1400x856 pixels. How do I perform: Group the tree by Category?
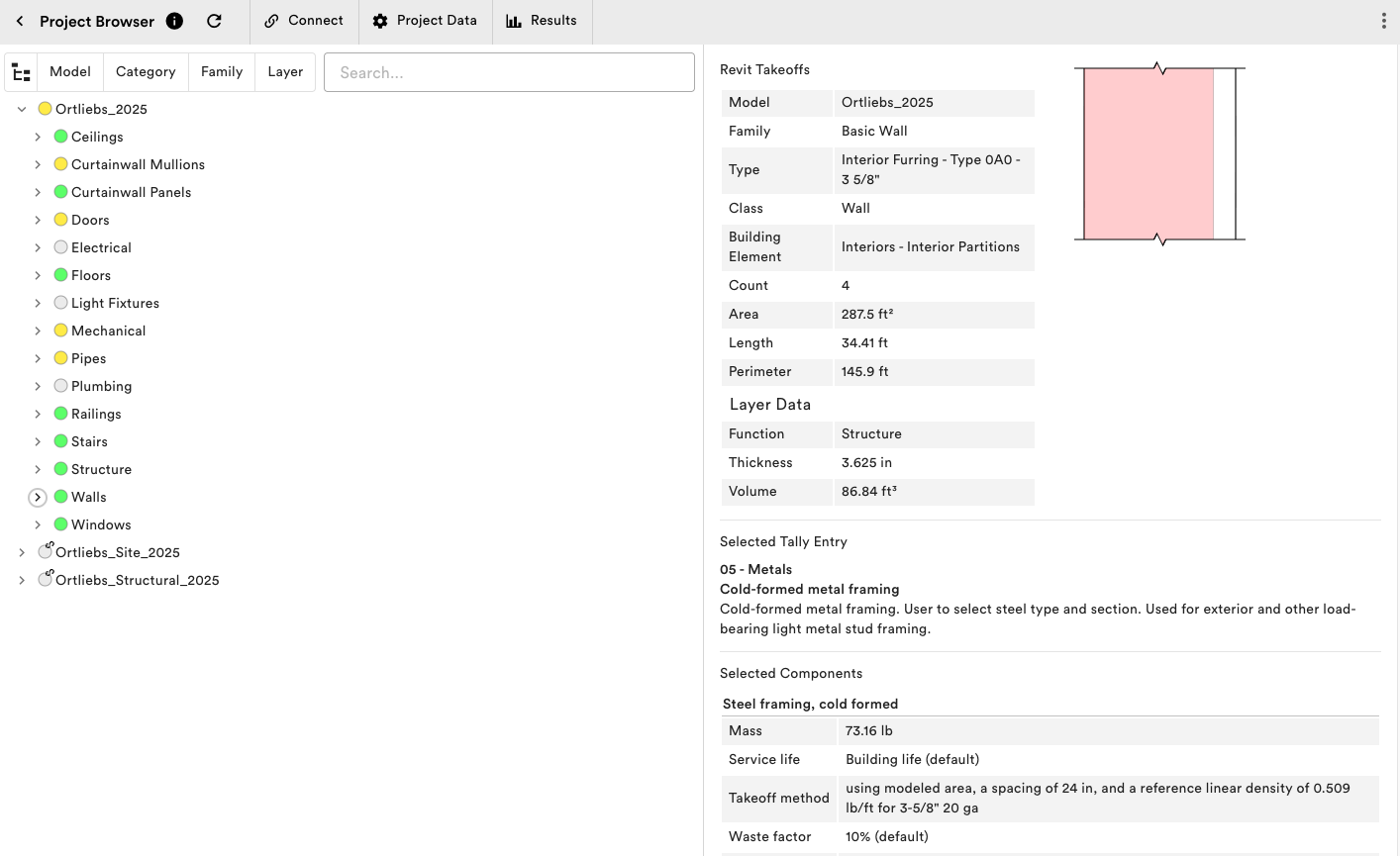tap(146, 72)
